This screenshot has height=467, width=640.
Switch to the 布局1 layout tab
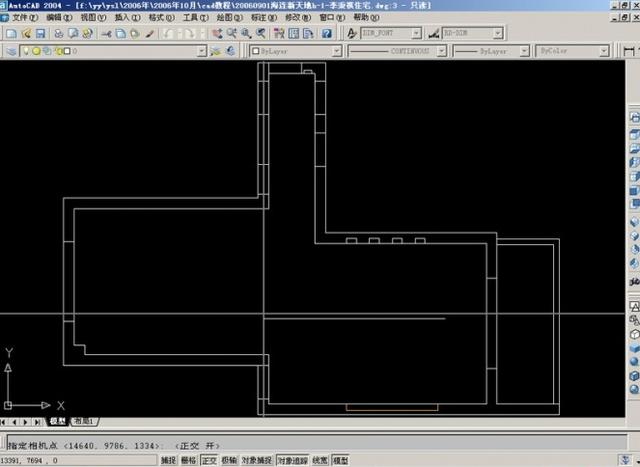tap(84, 421)
